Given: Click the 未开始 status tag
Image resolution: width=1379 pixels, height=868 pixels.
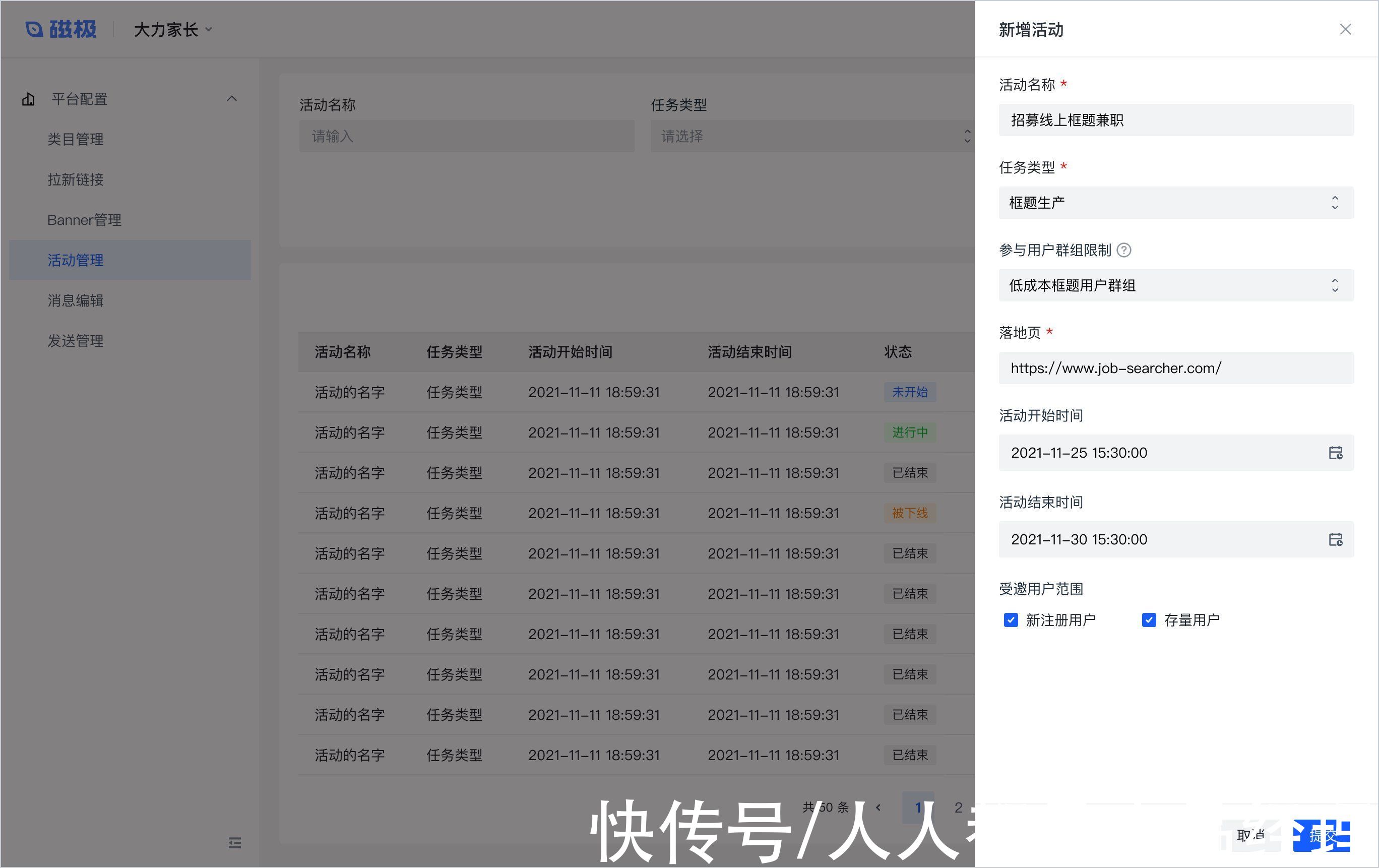Looking at the screenshot, I should pos(910,392).
